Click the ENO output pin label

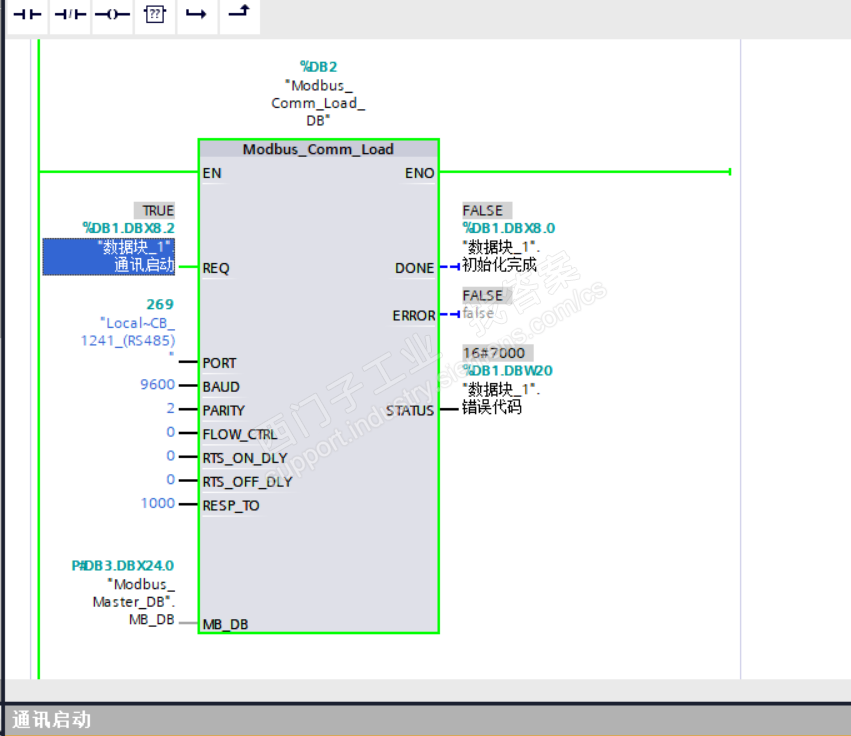click(x=420, y=173)
